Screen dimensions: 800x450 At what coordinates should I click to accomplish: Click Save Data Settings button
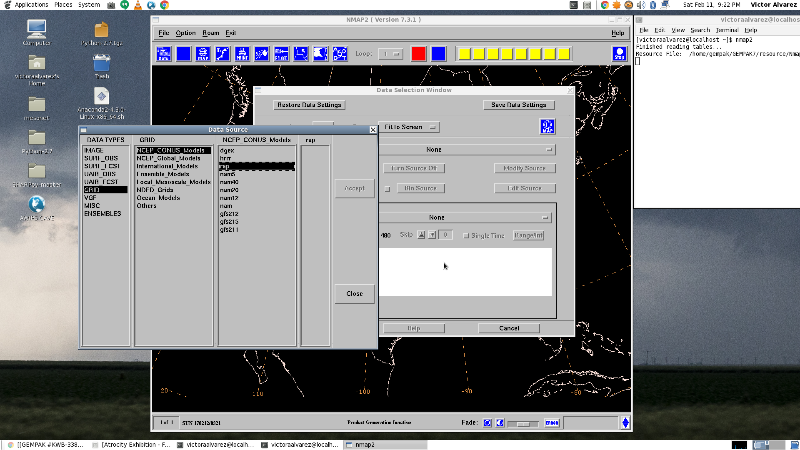[x=518, y=105]
